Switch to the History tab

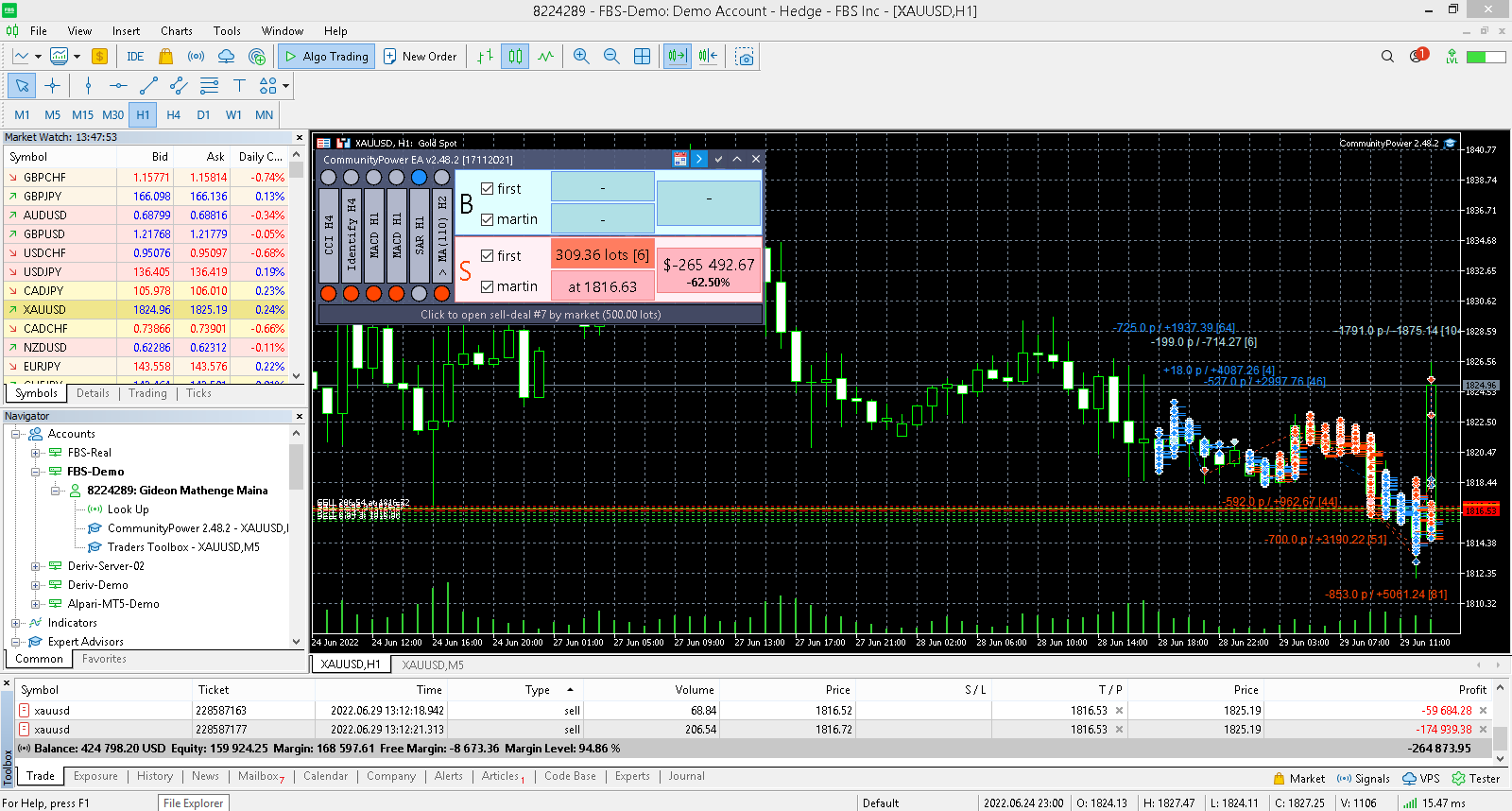point(155,776)
